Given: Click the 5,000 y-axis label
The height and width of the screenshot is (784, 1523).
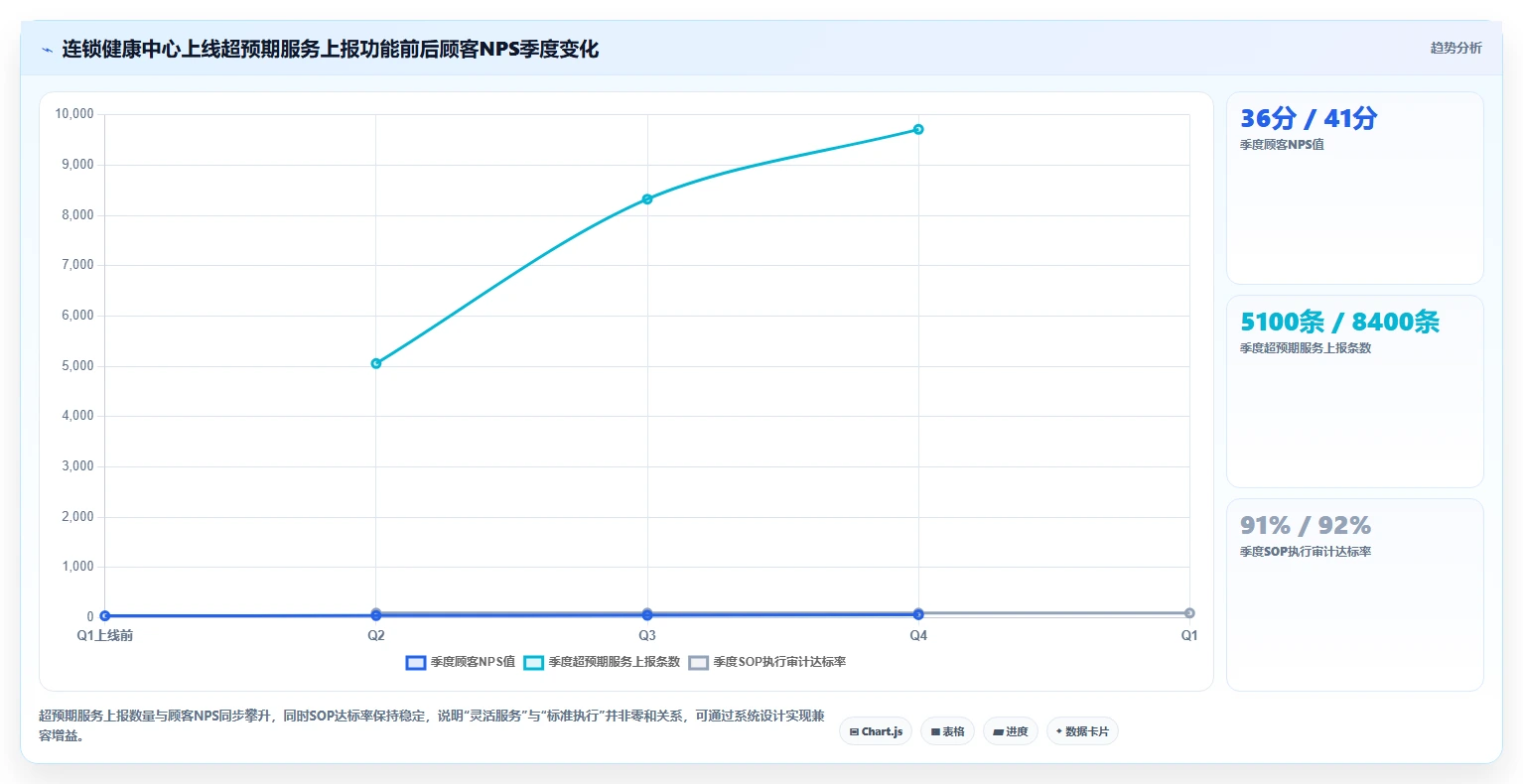Looking at the screenshot, I should (x=77, y=365).
